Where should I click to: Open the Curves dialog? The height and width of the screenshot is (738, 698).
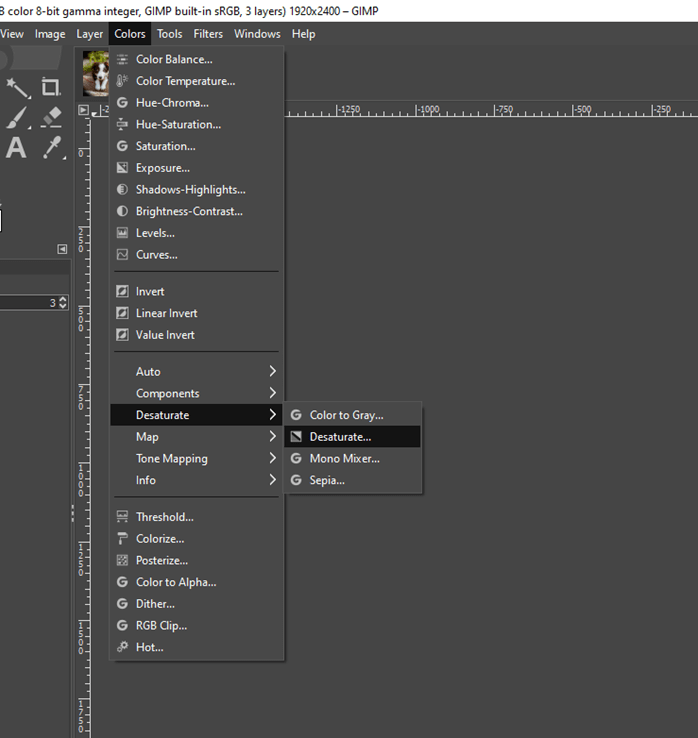click(x=197, y=254)
